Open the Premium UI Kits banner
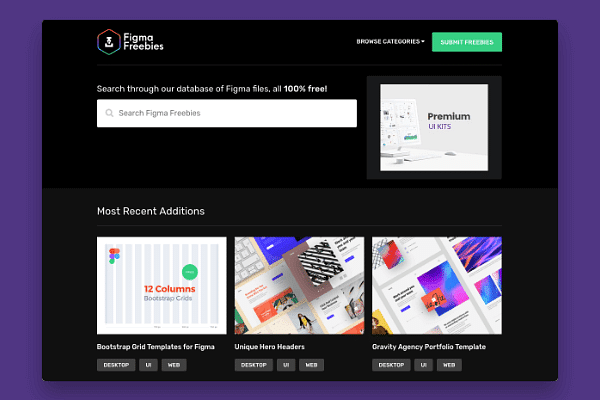 coord(434,127)
